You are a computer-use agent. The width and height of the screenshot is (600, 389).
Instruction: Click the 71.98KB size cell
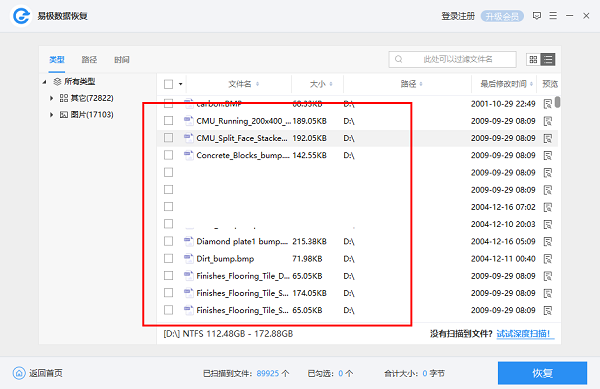[x=307, y=259]
